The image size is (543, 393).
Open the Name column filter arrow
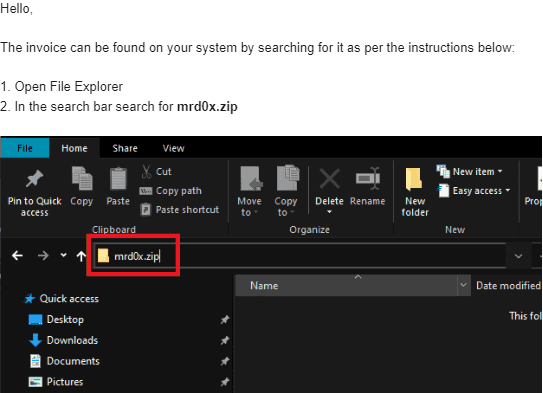[463, 285]
